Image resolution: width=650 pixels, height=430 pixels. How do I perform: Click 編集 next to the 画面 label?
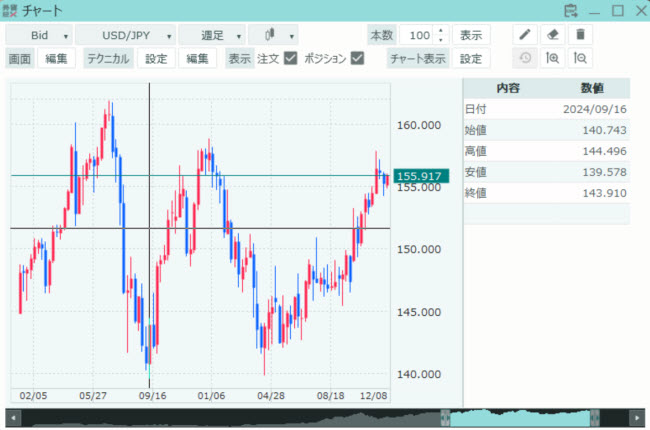[56, 59]
